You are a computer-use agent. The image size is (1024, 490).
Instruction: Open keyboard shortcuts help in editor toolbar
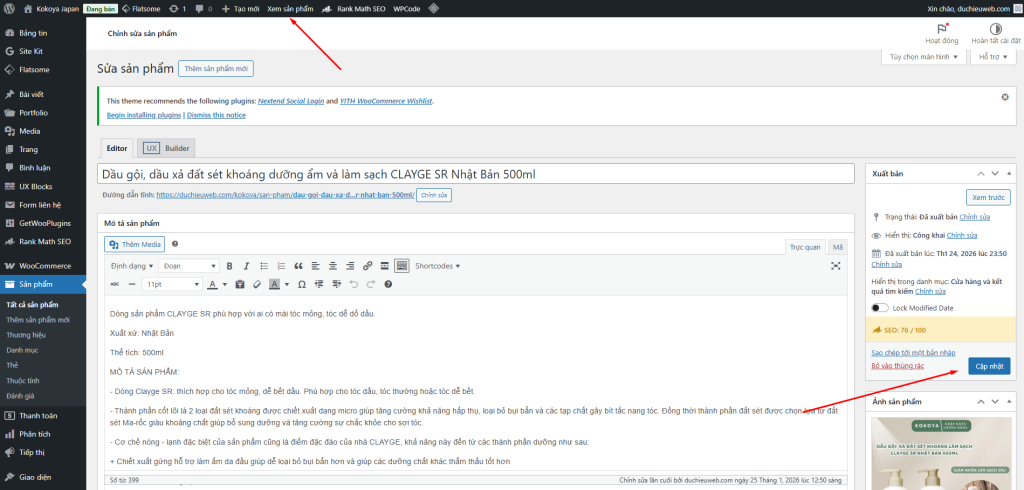(389, 284)
